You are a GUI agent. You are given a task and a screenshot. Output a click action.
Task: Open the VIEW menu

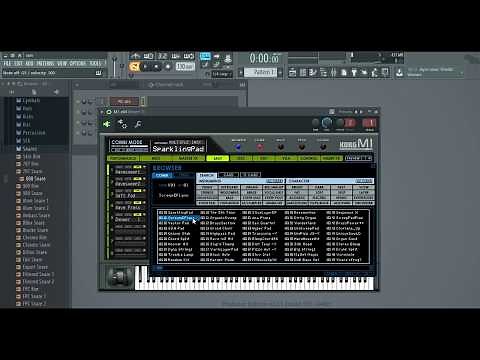[62, 63]
